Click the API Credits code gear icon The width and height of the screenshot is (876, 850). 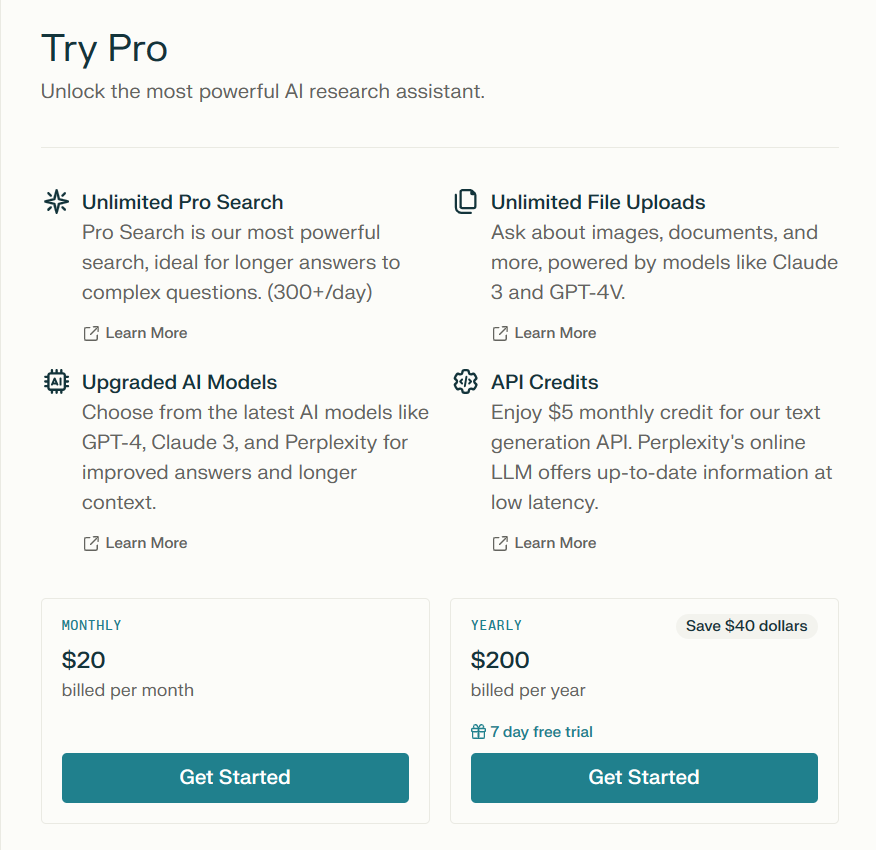466,382
